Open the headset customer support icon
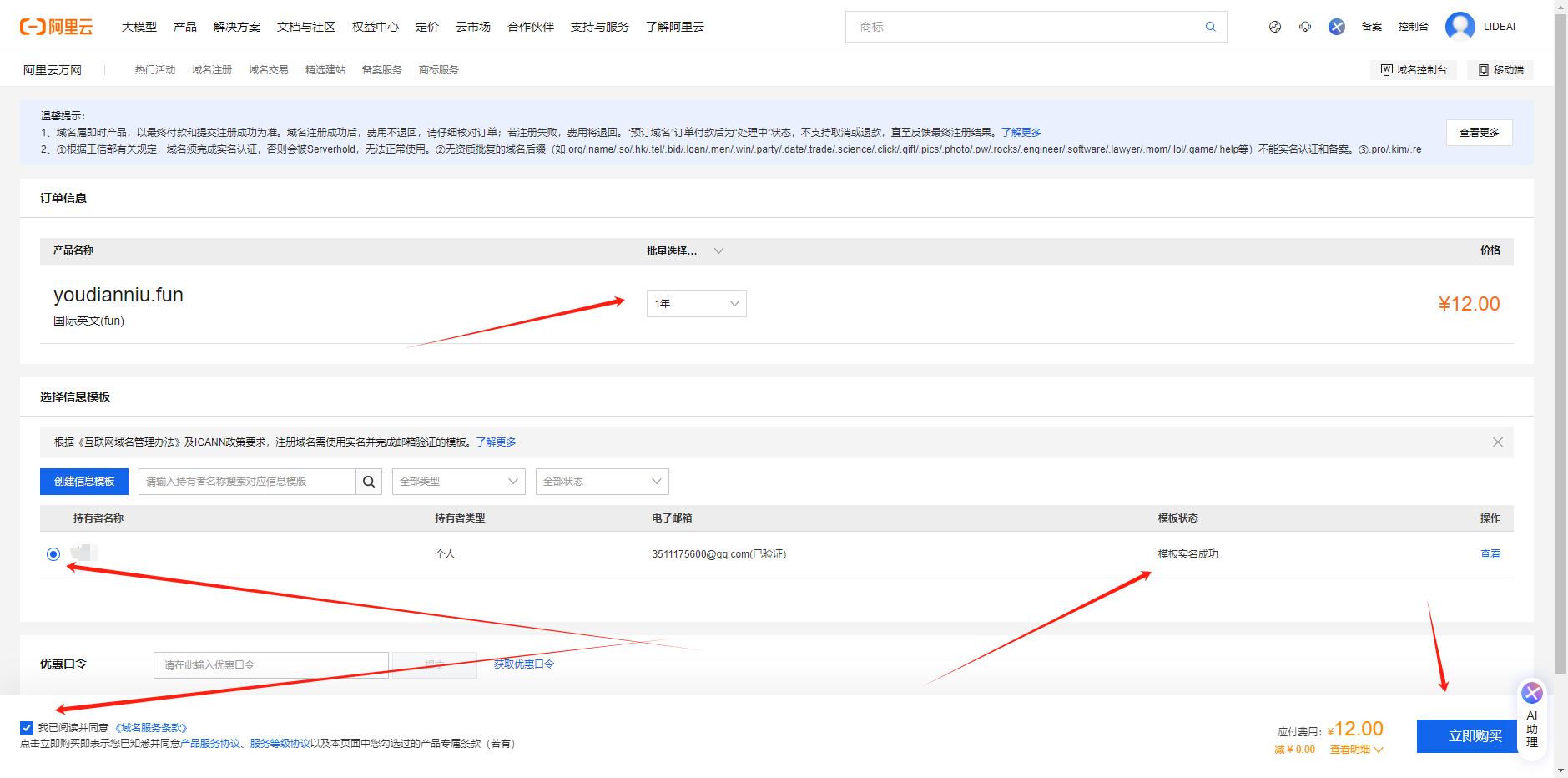Viewport: 1568px width, 778px height. click(x=1305, y=27)
